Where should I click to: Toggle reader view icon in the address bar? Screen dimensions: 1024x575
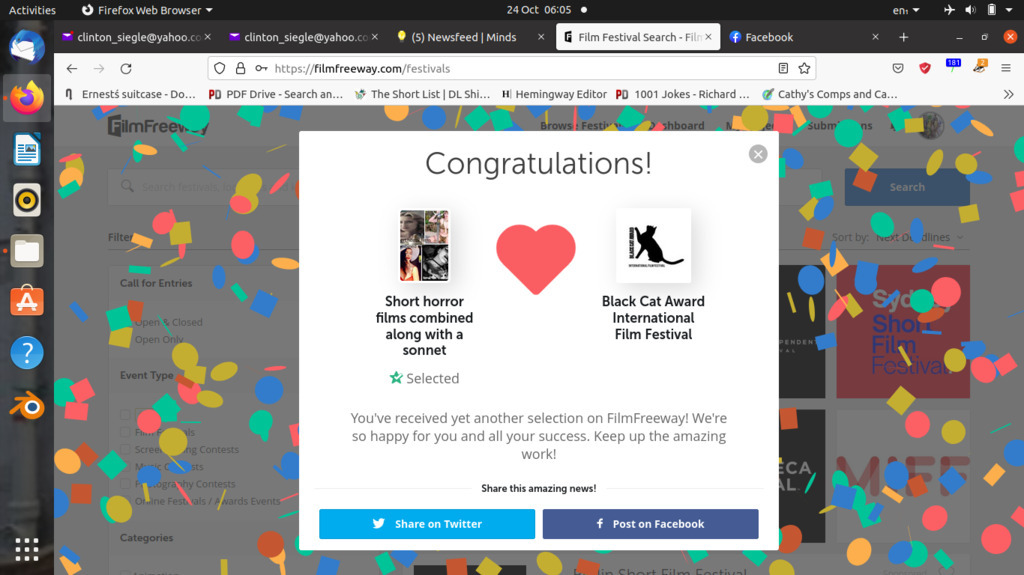point(783,69)
